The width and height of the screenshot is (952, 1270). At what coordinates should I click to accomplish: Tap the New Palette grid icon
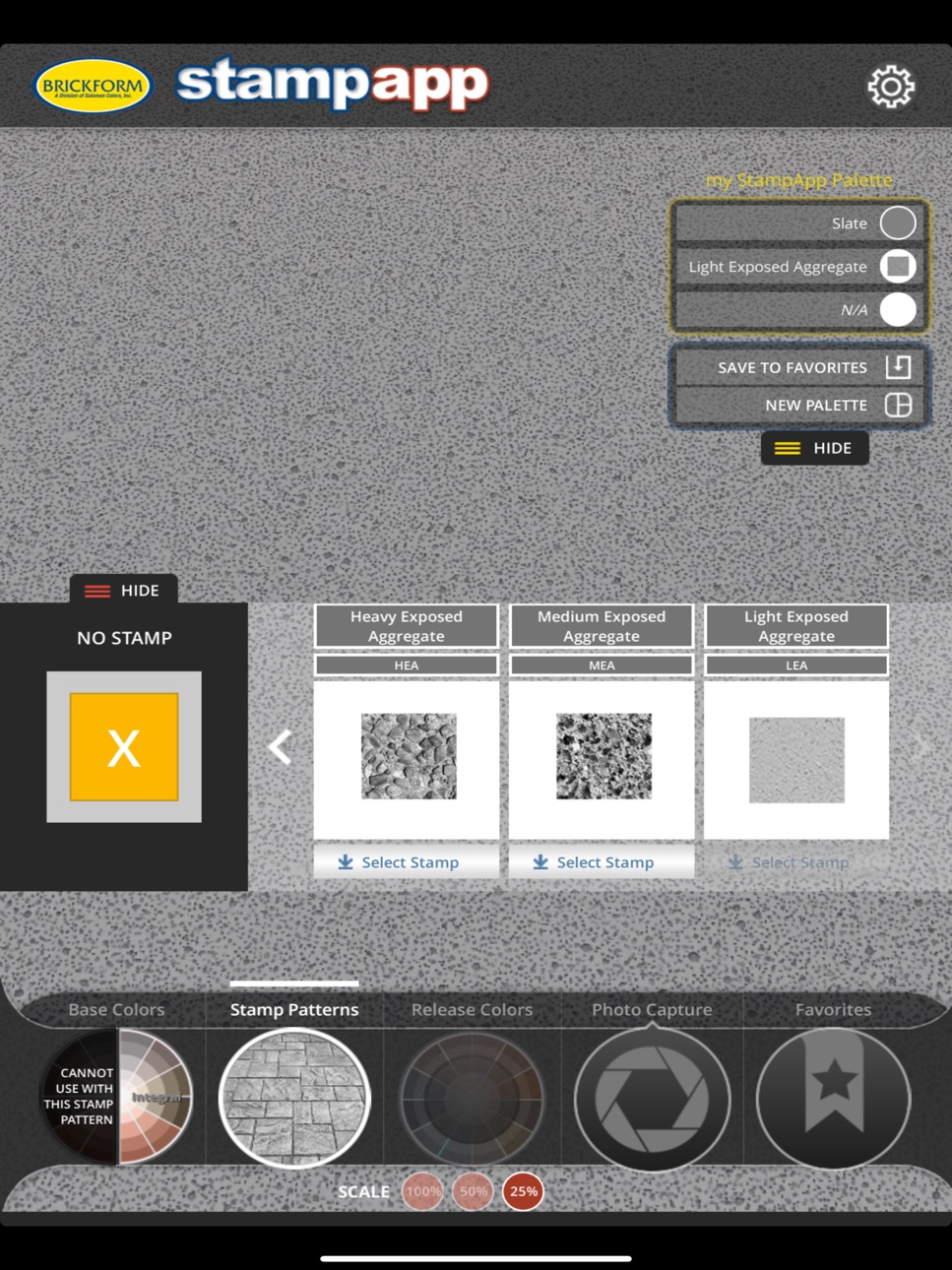tap(898, 405)
